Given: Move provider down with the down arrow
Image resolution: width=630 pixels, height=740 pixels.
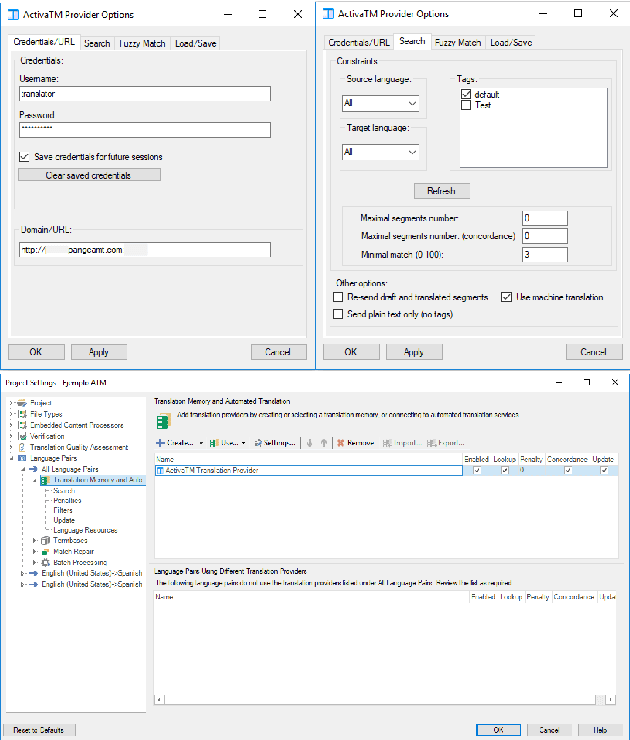Looking at the screenshot, I should (310, 443).
